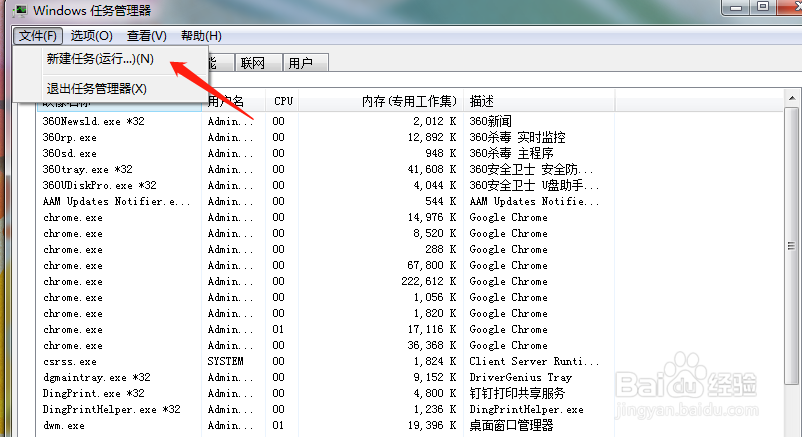
Task: Sort by 内存(专用工作集) column header
Action: pyautogui.click(x=381, y=101)
